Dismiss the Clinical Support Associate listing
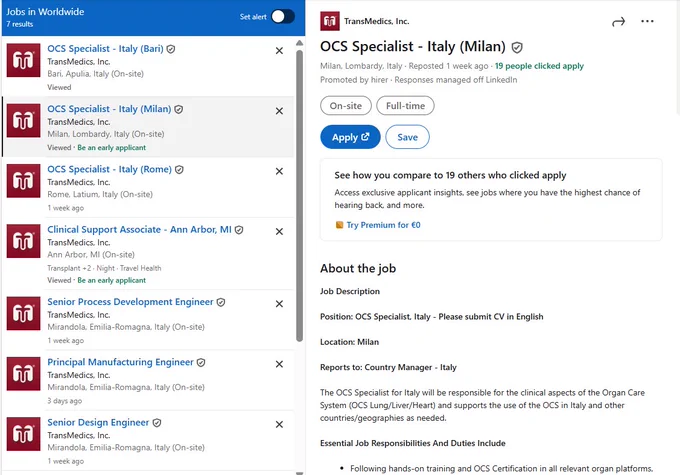 (279, 232)
